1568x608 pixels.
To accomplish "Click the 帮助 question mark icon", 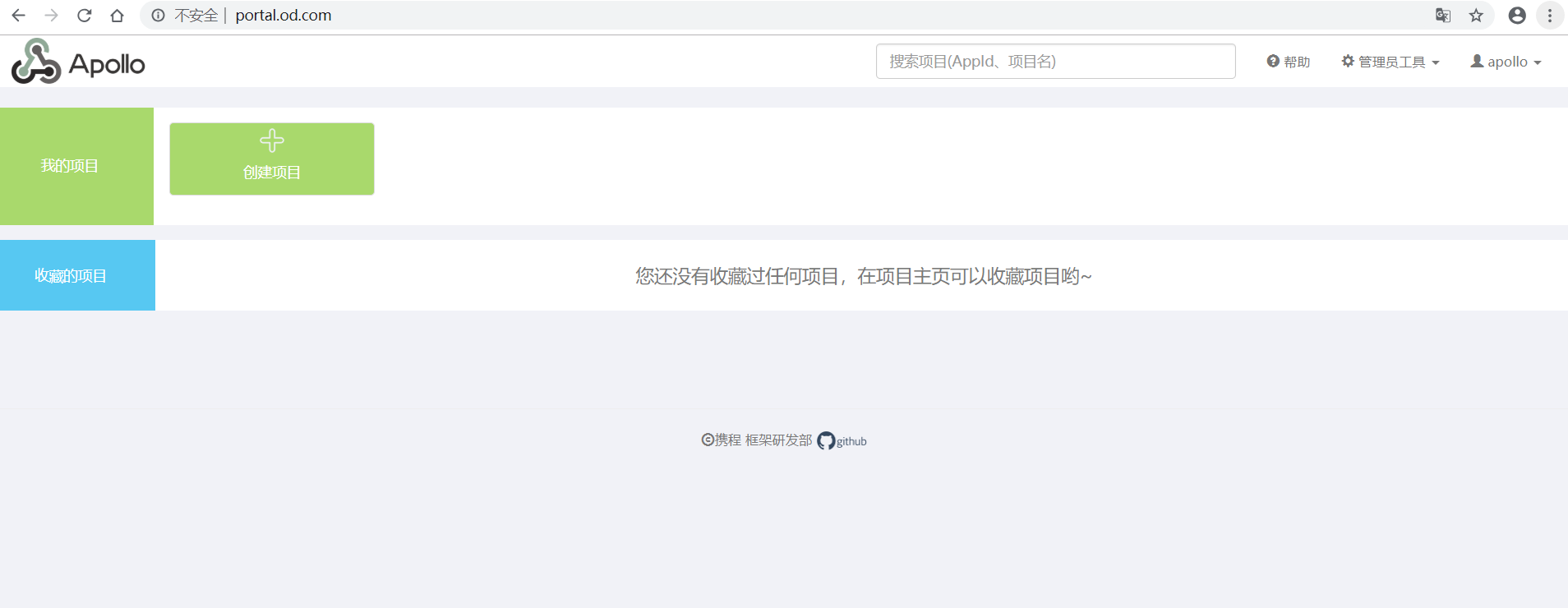I will (1273, 61).
